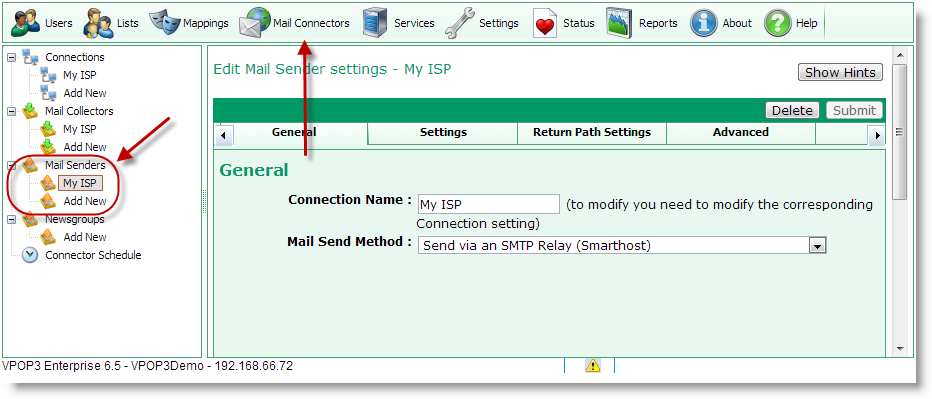Open Settings with the wrench icon
The height and width of the screenshot is (399, 932).
[x=460, y=23]
